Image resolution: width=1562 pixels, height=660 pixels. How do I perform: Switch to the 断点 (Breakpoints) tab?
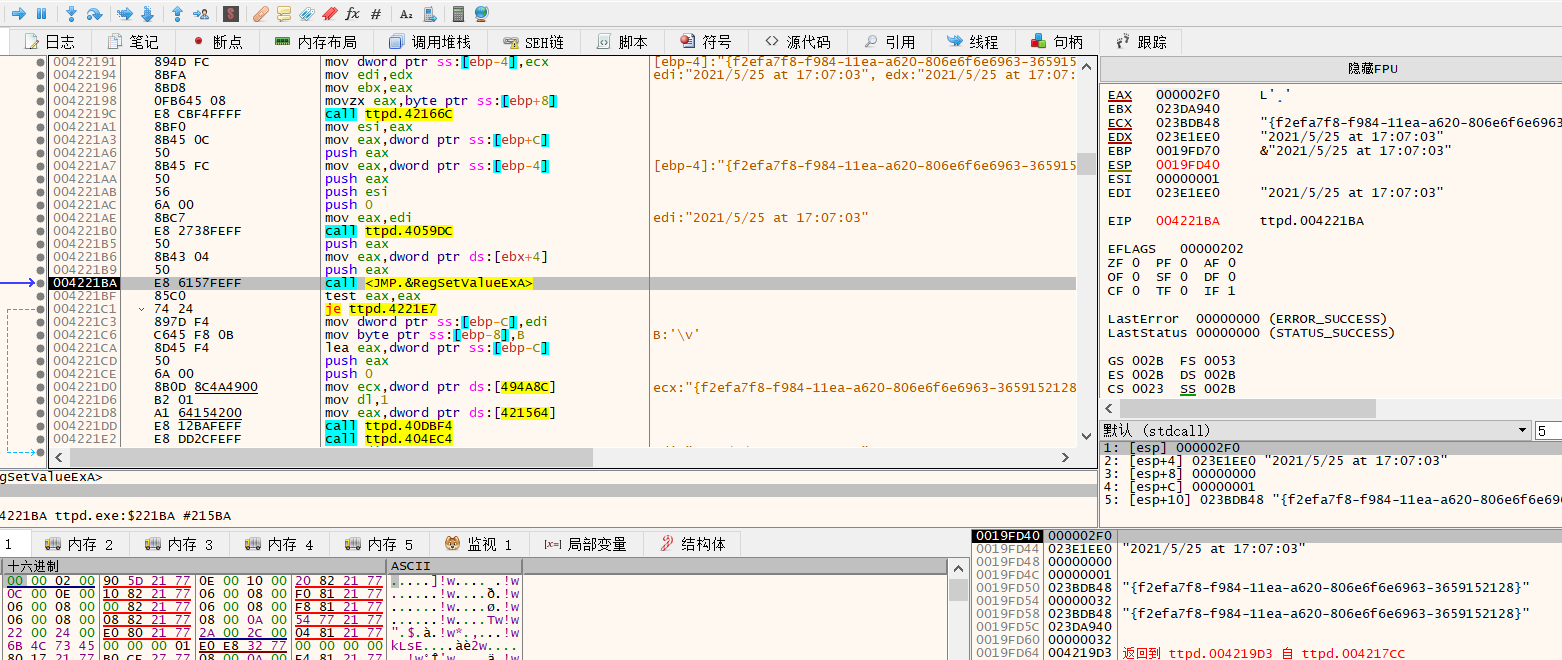pyautogui.click(x=217, y=42)
